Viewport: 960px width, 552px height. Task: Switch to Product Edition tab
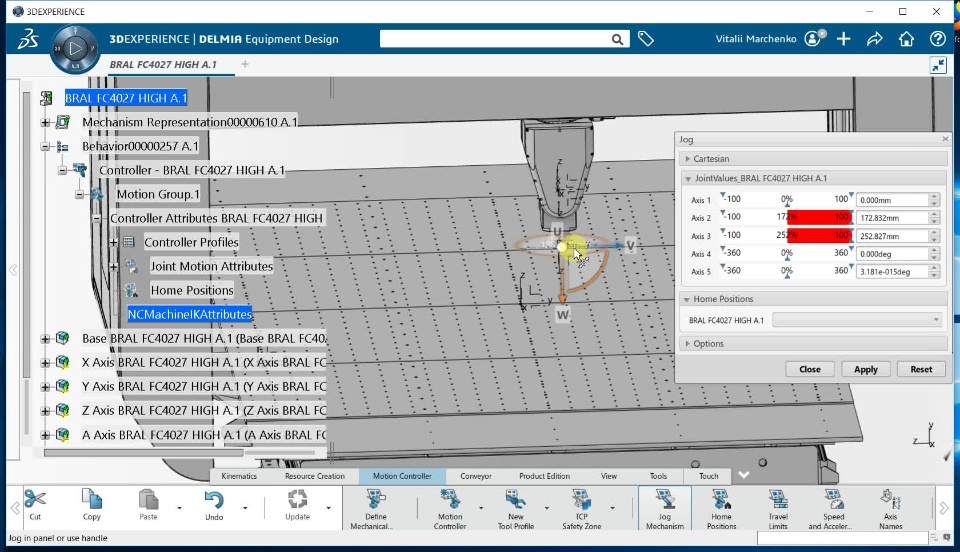pos(544,476)
